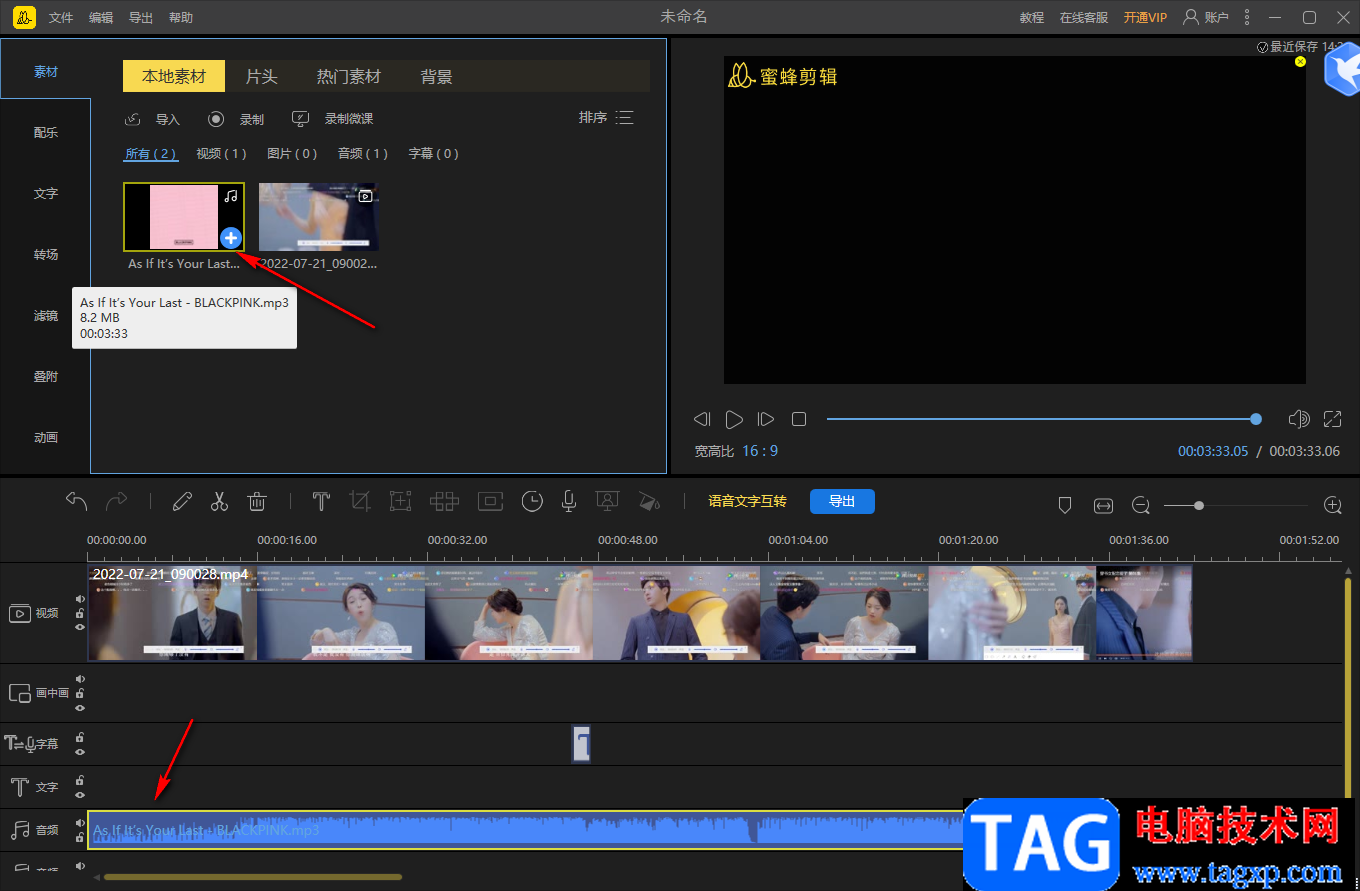Image resolution: width=1360 pixels, height=891 pixels.
Task: Open the 转场 sidebar section
Action: pyautogui.click(x=46, y=254)
